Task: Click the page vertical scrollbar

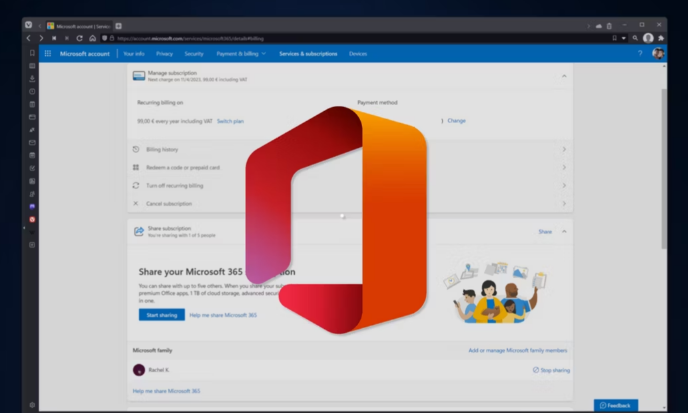Action: click(x=664, y=169)
